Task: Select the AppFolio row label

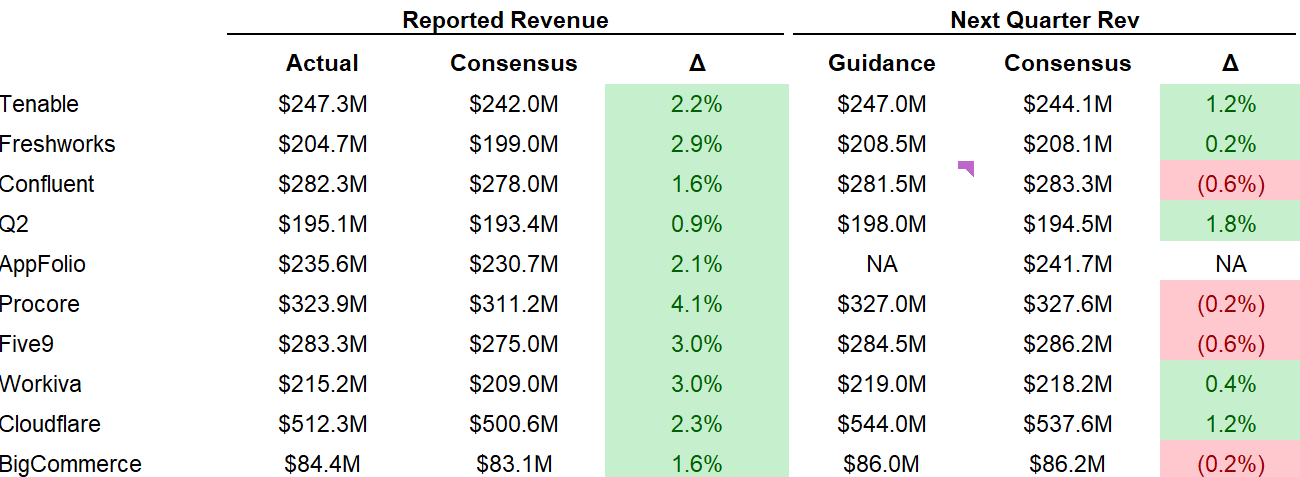Action: click(x=43, y=264)
